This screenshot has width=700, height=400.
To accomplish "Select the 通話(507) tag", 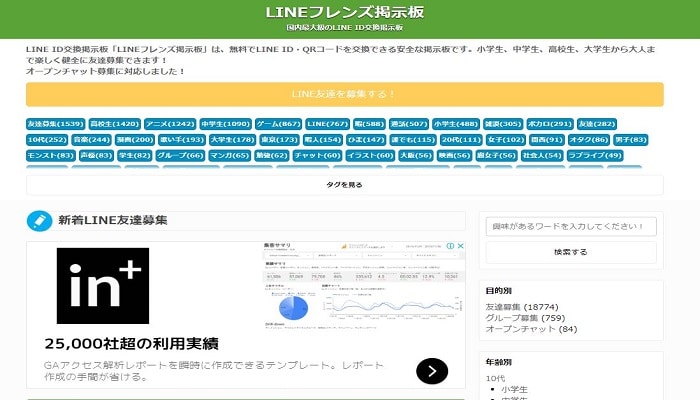I will [x=409, y=124].
